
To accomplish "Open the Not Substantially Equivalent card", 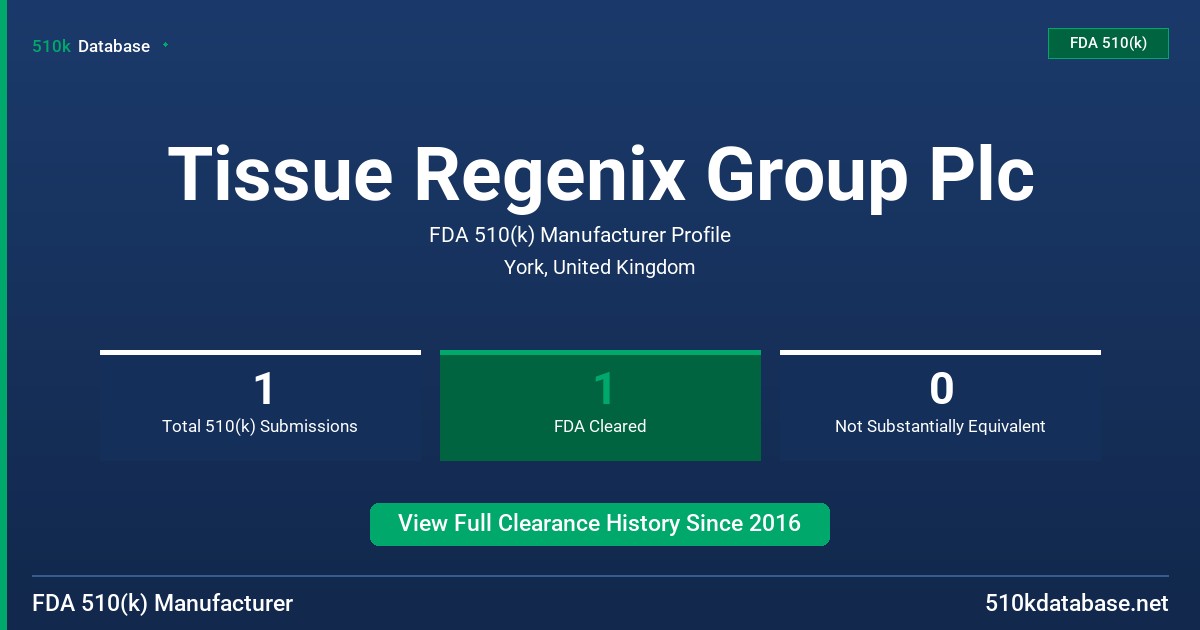I will pyautogui.click(x=940, y=406).
